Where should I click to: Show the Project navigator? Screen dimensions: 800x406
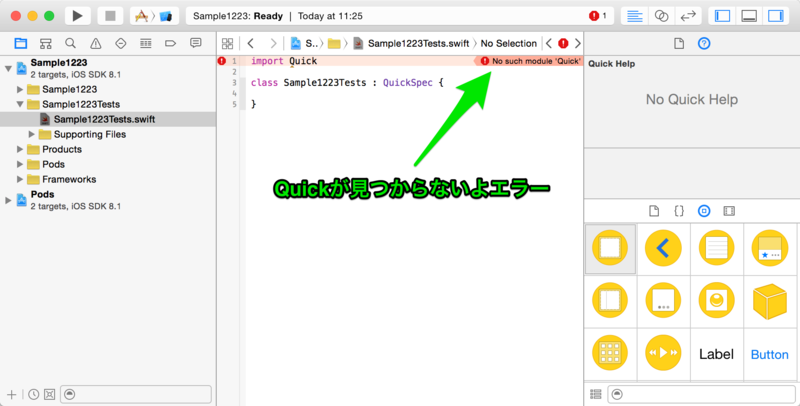coord(20,43)
